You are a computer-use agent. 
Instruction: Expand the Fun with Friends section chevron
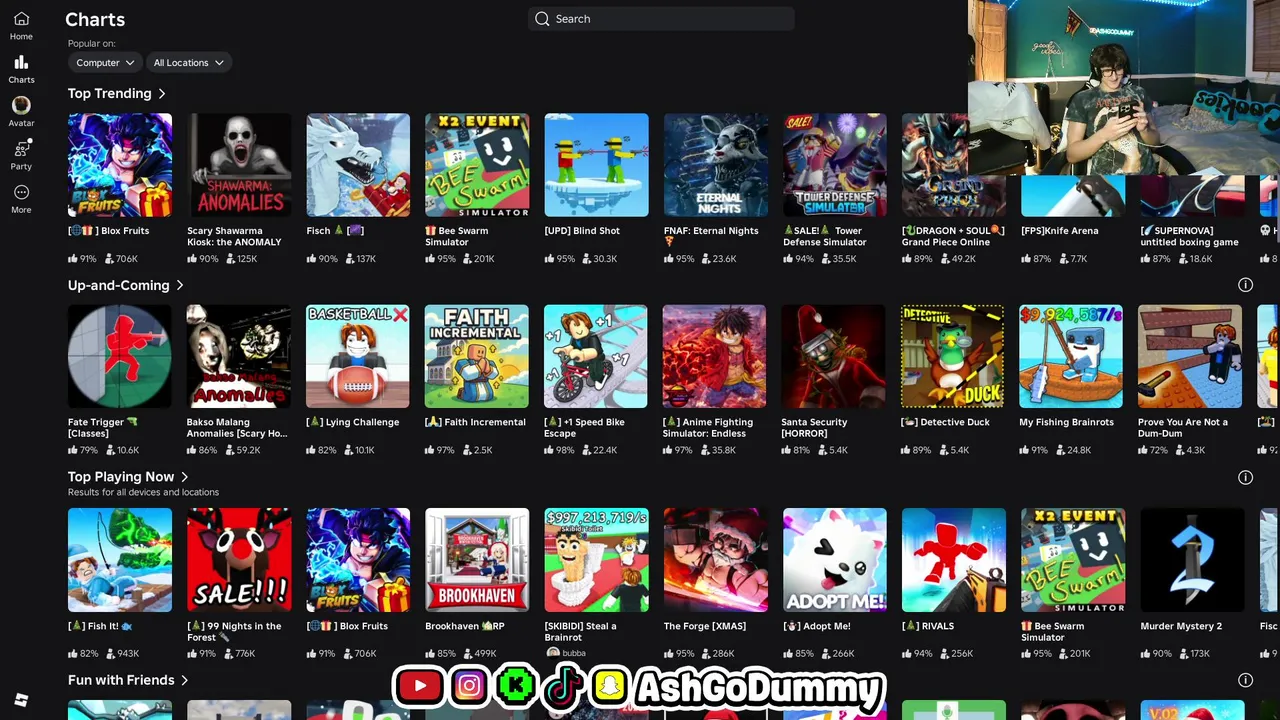click(185, 680)
